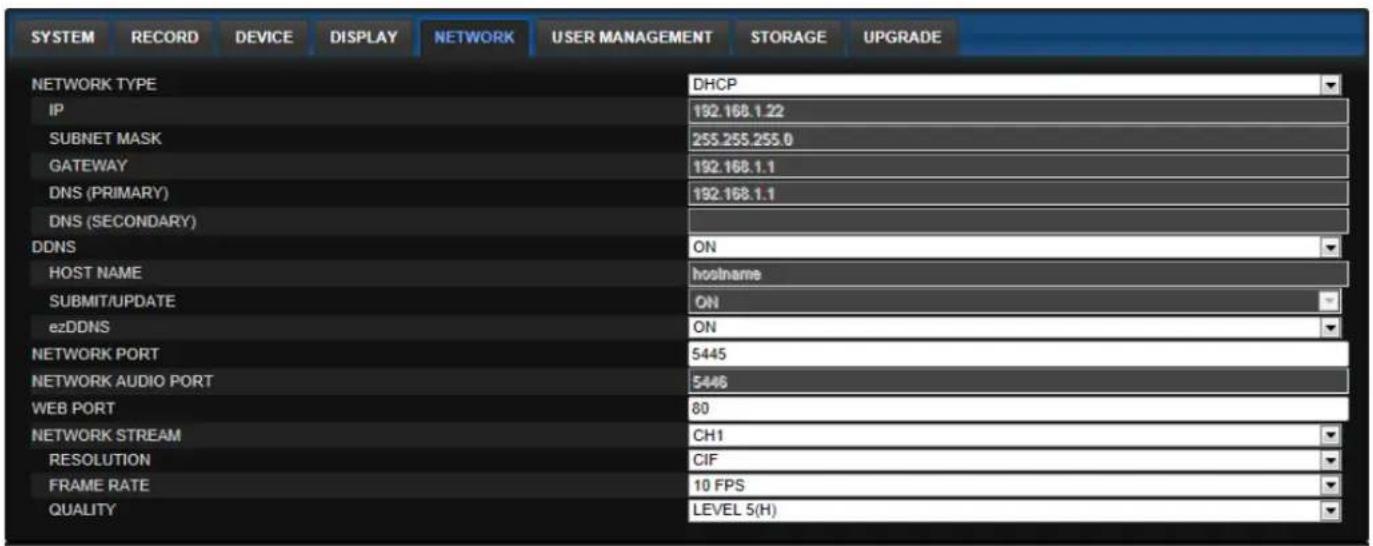Viewport: 1373px width, 546px height.
Task: Open the DEVICE tab
Action: [264, 38]
